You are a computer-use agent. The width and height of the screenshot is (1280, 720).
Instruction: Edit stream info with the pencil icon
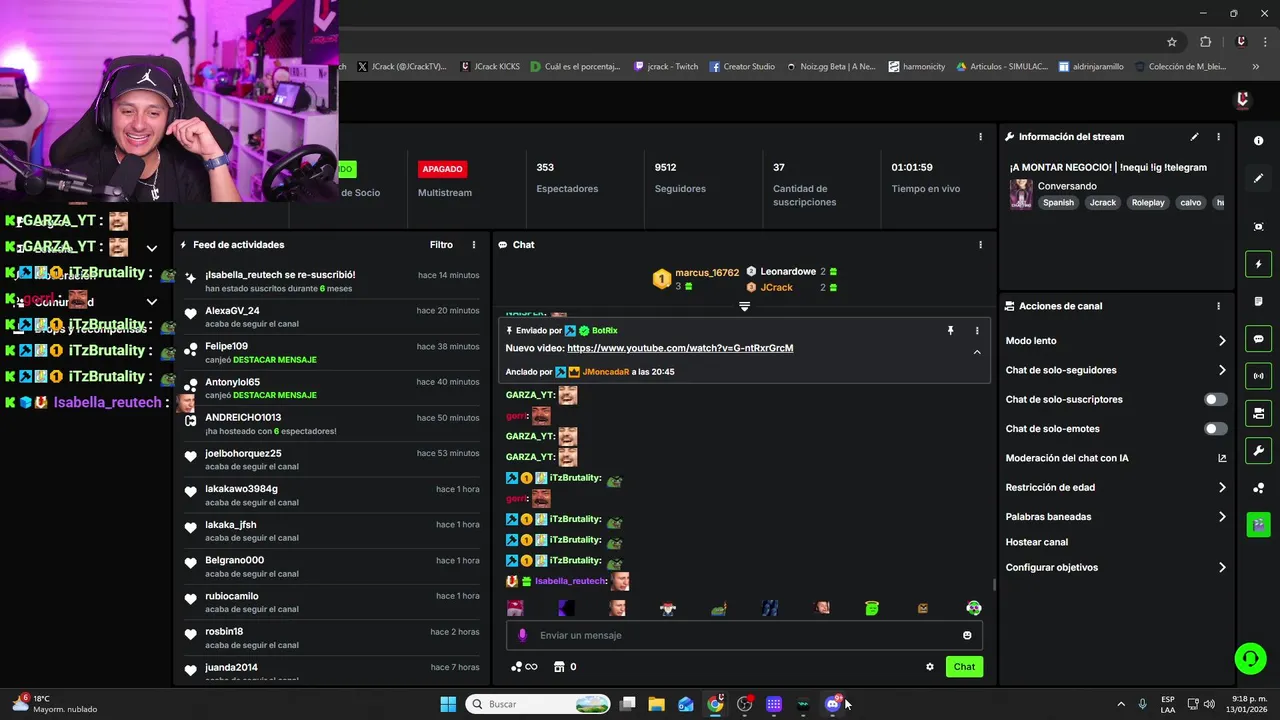(x=1194, y=137)
